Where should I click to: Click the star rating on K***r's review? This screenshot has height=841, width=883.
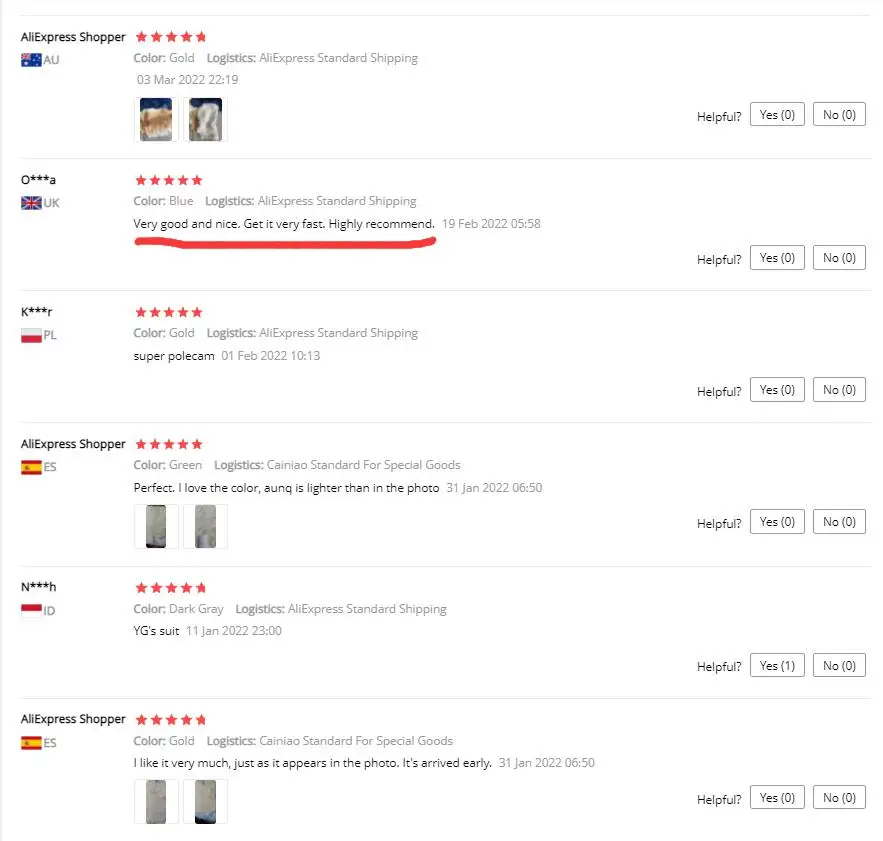coord(169,312)
